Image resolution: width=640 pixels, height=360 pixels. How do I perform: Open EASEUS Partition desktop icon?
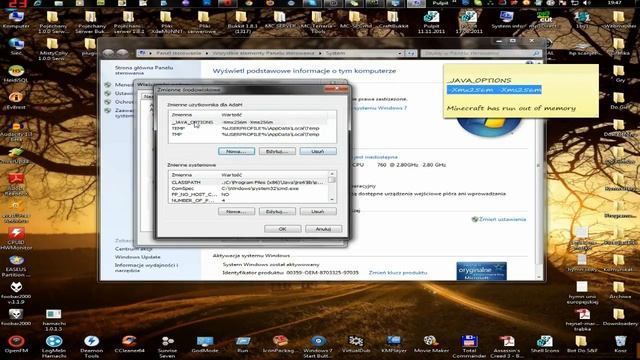pos(16,266)
